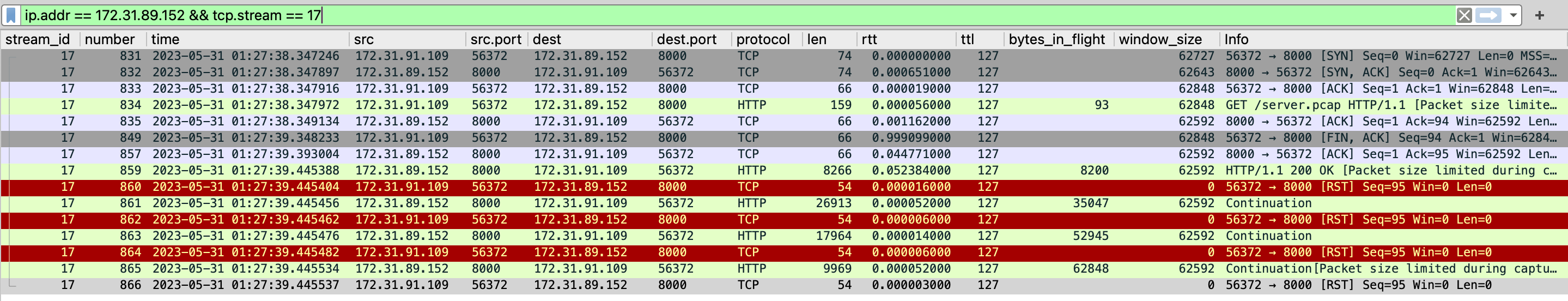Viewport: 1568px width, 301px height.
Task: Sort by the stream_id column header
Action: click(x=38, y=40)
